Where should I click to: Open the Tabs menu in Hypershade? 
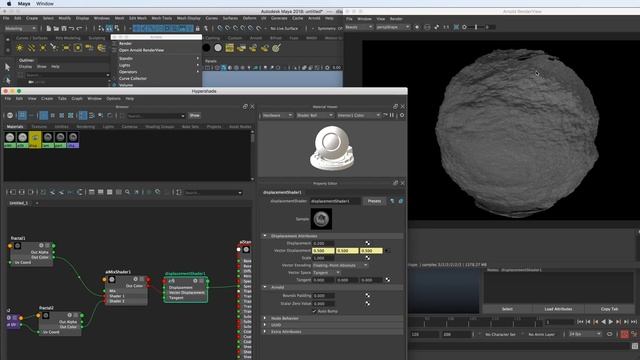click(62, 99)
